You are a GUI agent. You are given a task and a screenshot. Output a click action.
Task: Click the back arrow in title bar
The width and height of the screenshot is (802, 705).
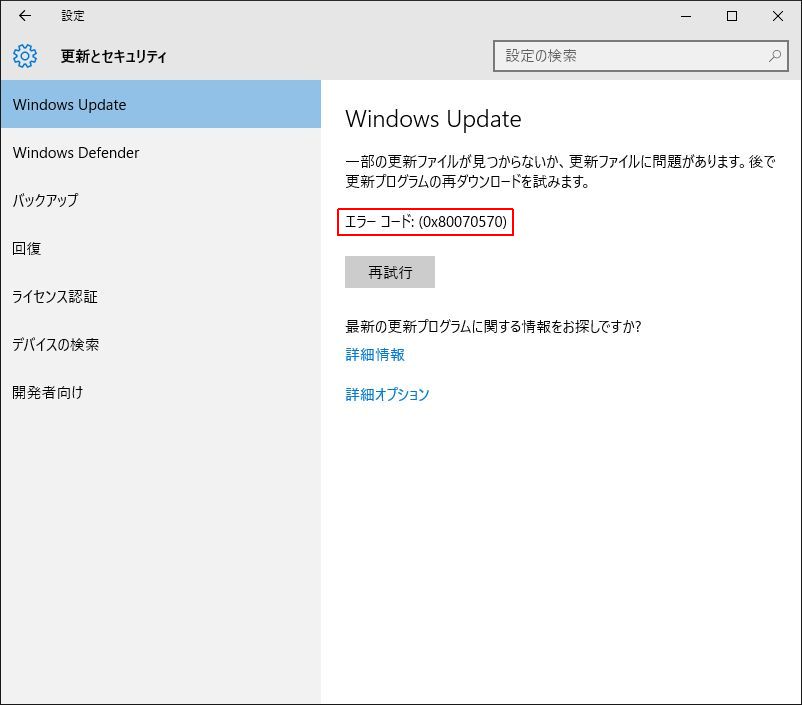(25, 16)
